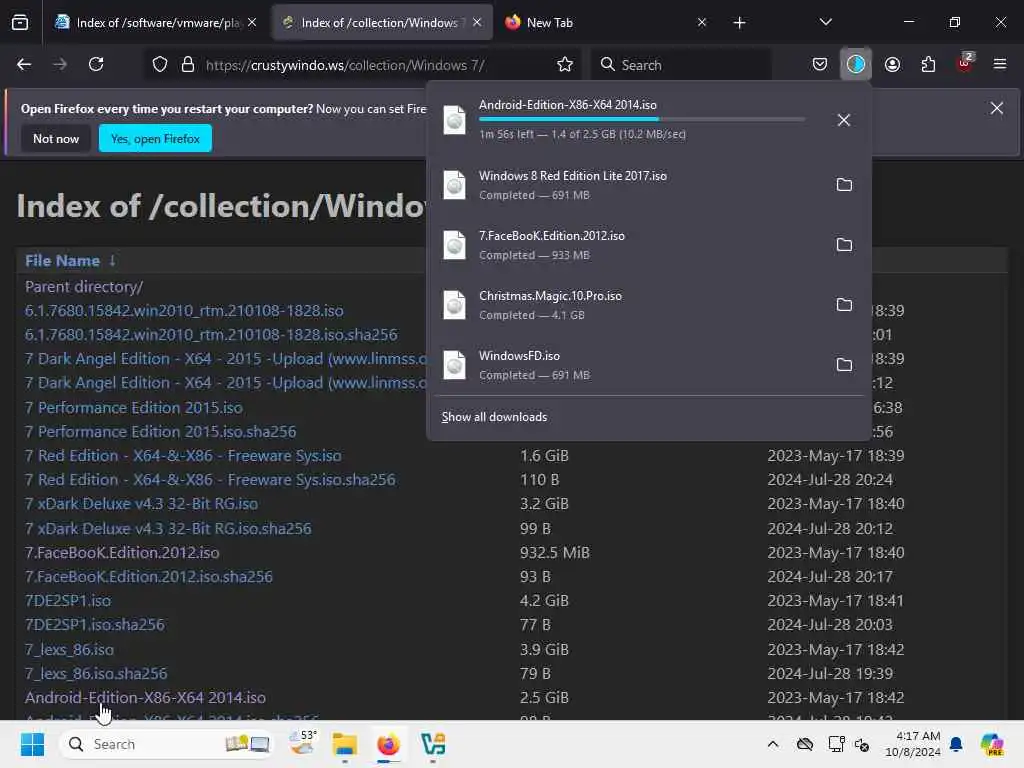Open uBlock Origin extension icon

(x=965, y=63)
